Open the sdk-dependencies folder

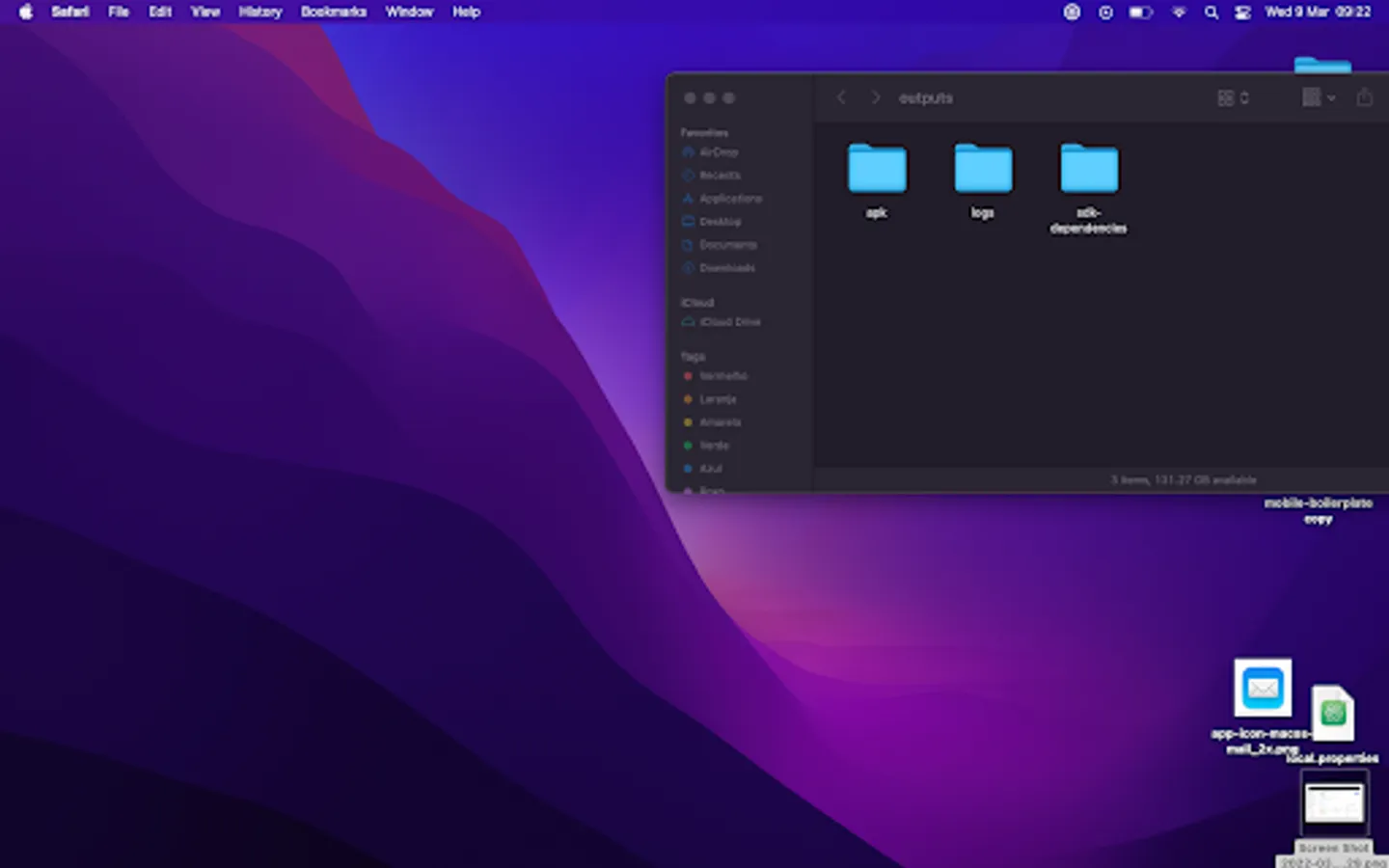[x=1089, y=170]
